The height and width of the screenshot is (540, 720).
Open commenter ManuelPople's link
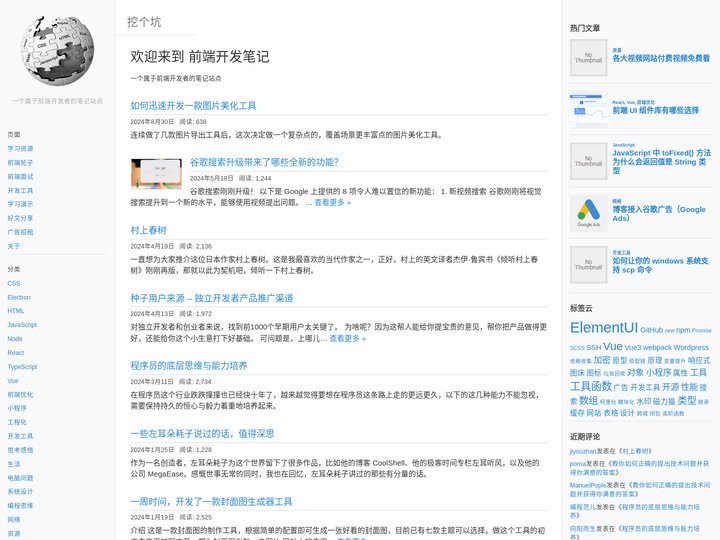pyautogui.click(x=588, y=485)
